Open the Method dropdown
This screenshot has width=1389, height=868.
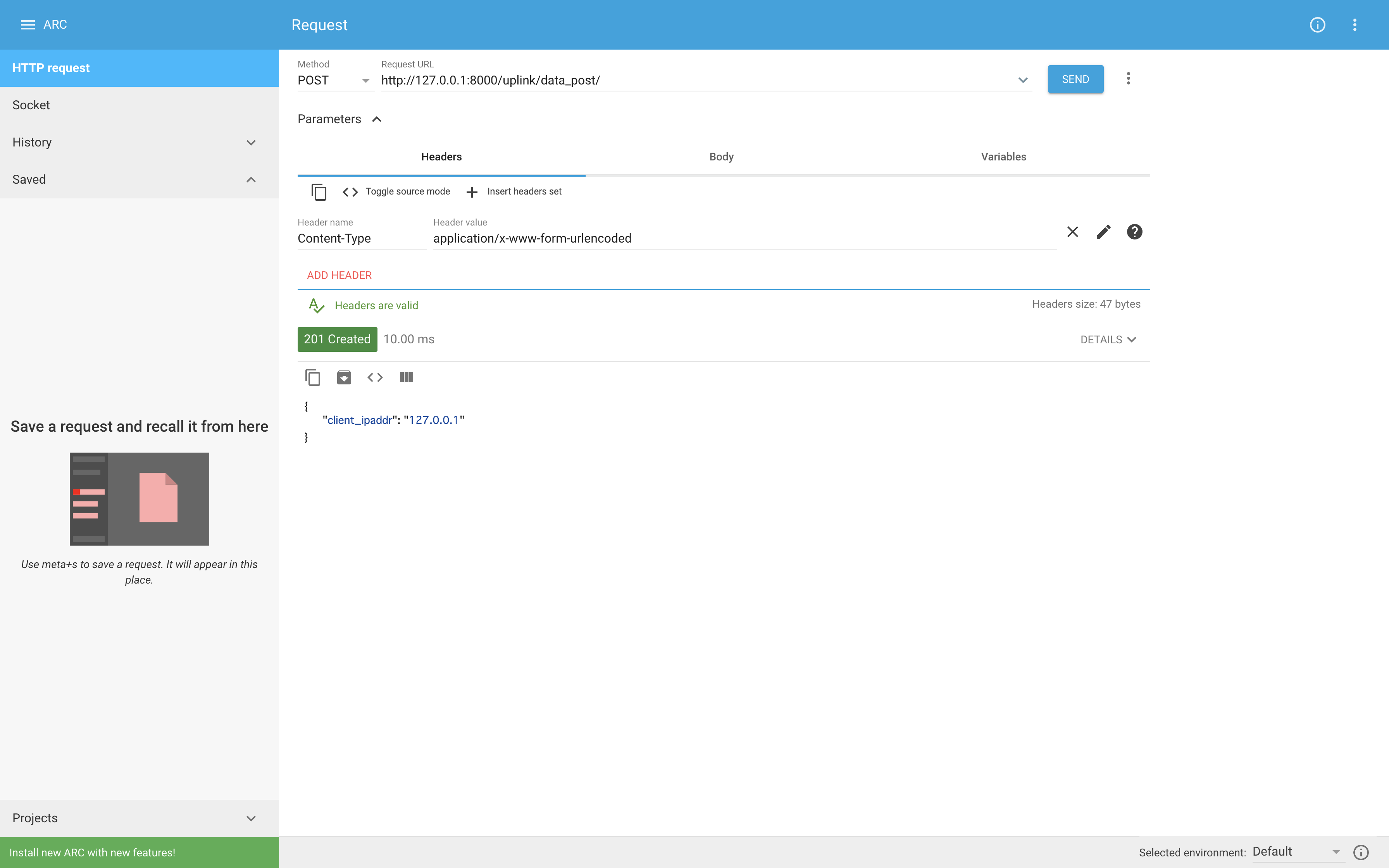pyautogui.click(x=334, y=80)
